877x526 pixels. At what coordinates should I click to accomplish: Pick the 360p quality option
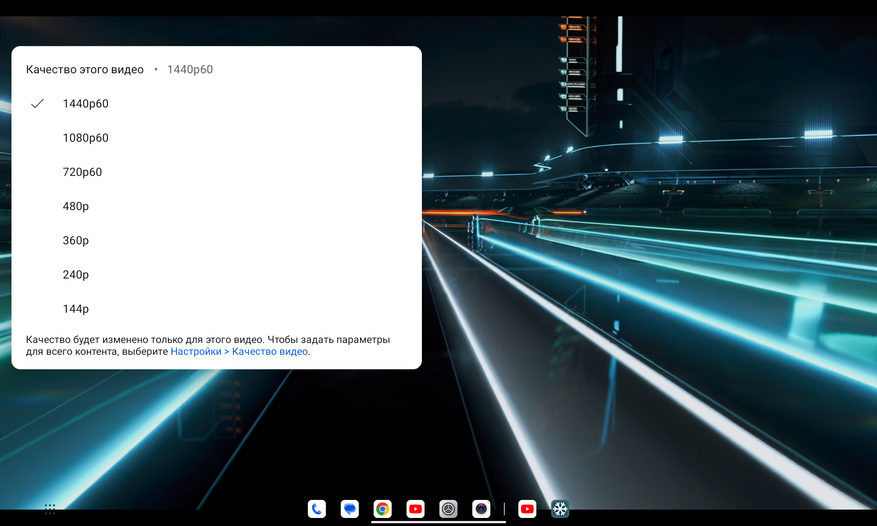tap(76, 240)
